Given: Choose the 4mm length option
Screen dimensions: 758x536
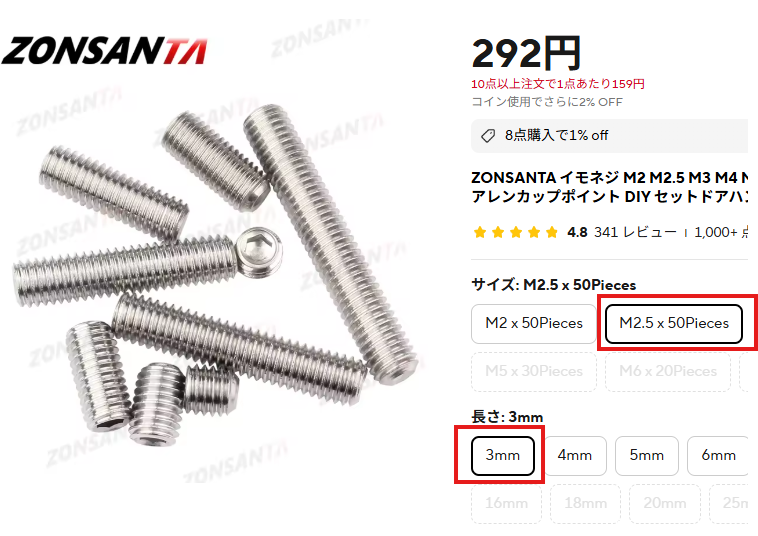Looking at the screenshot, I should click(575, 455).
